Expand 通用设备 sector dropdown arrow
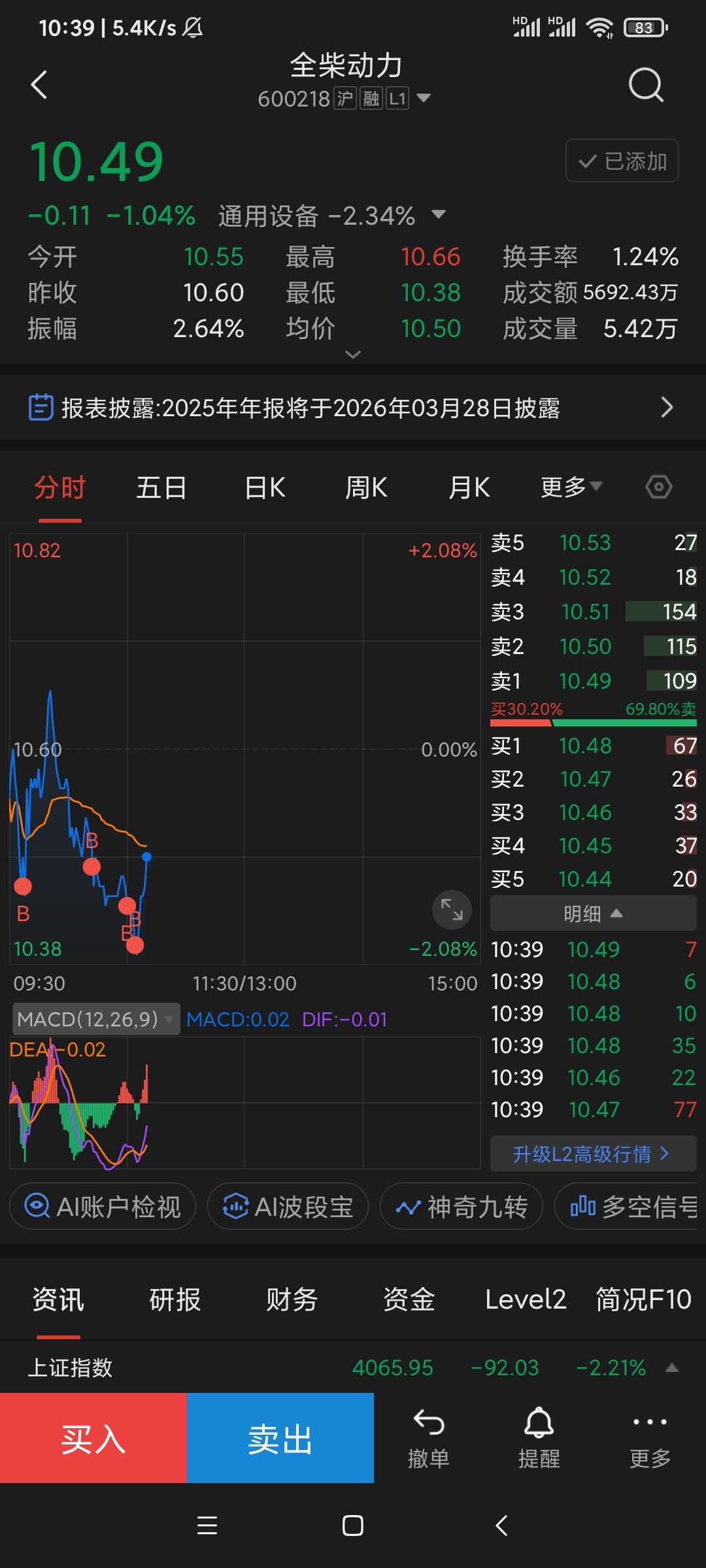The width and height of the screenshot is (706, 1568). (439, 214)
